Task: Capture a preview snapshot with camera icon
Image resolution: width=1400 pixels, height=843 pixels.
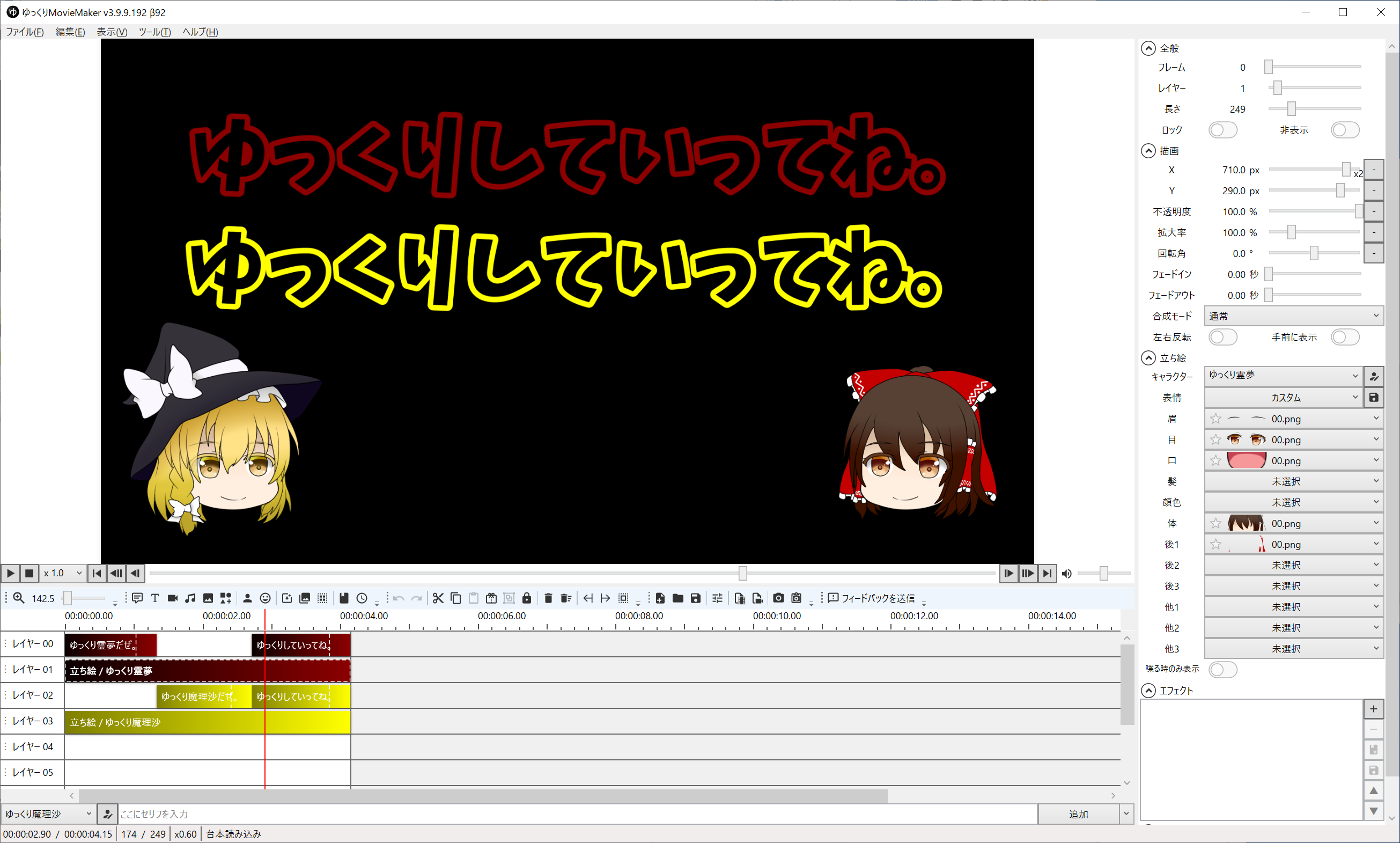Action: pyautogui.click(x=778, y=598)
